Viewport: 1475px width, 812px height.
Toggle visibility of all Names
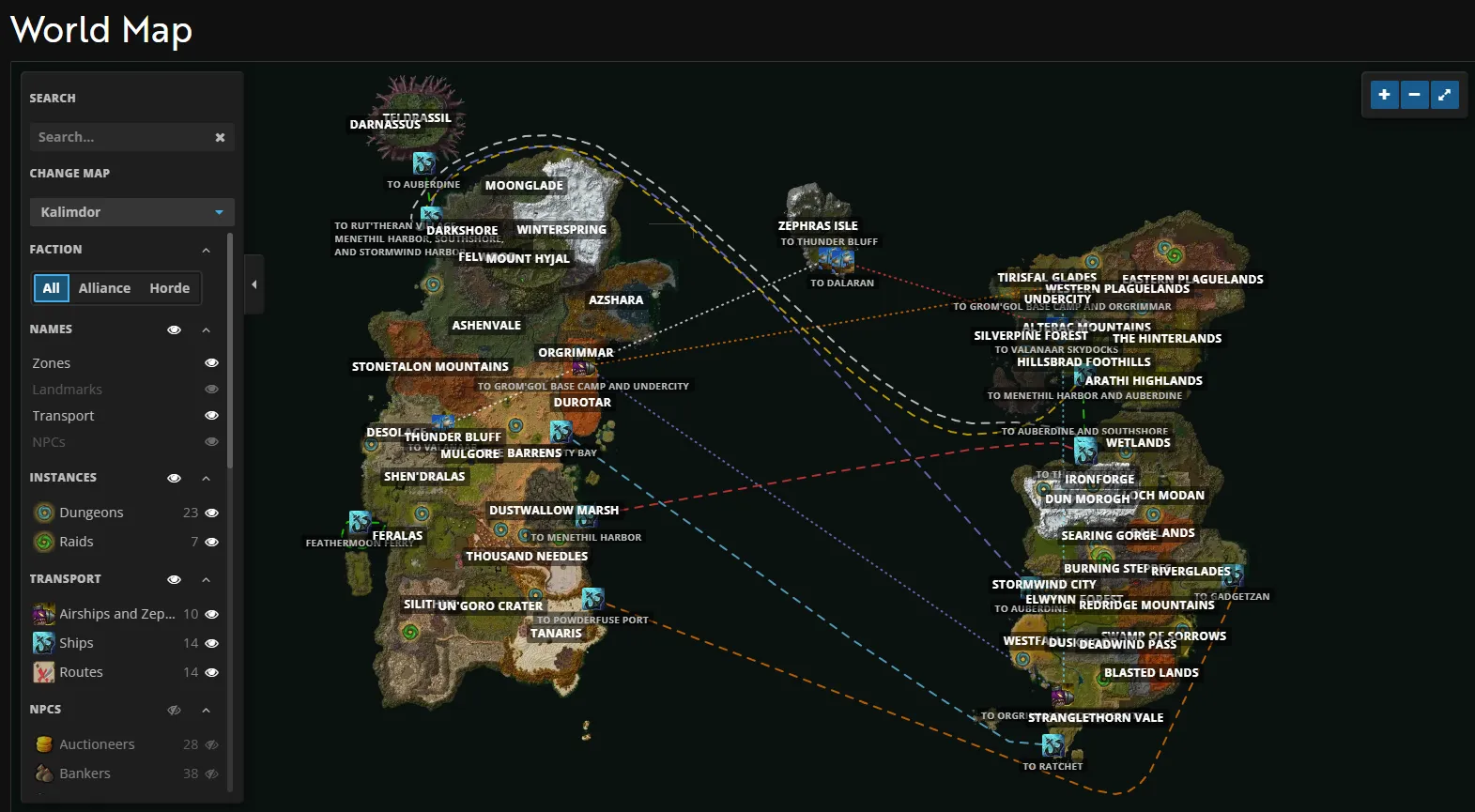[x=174, y=329]
